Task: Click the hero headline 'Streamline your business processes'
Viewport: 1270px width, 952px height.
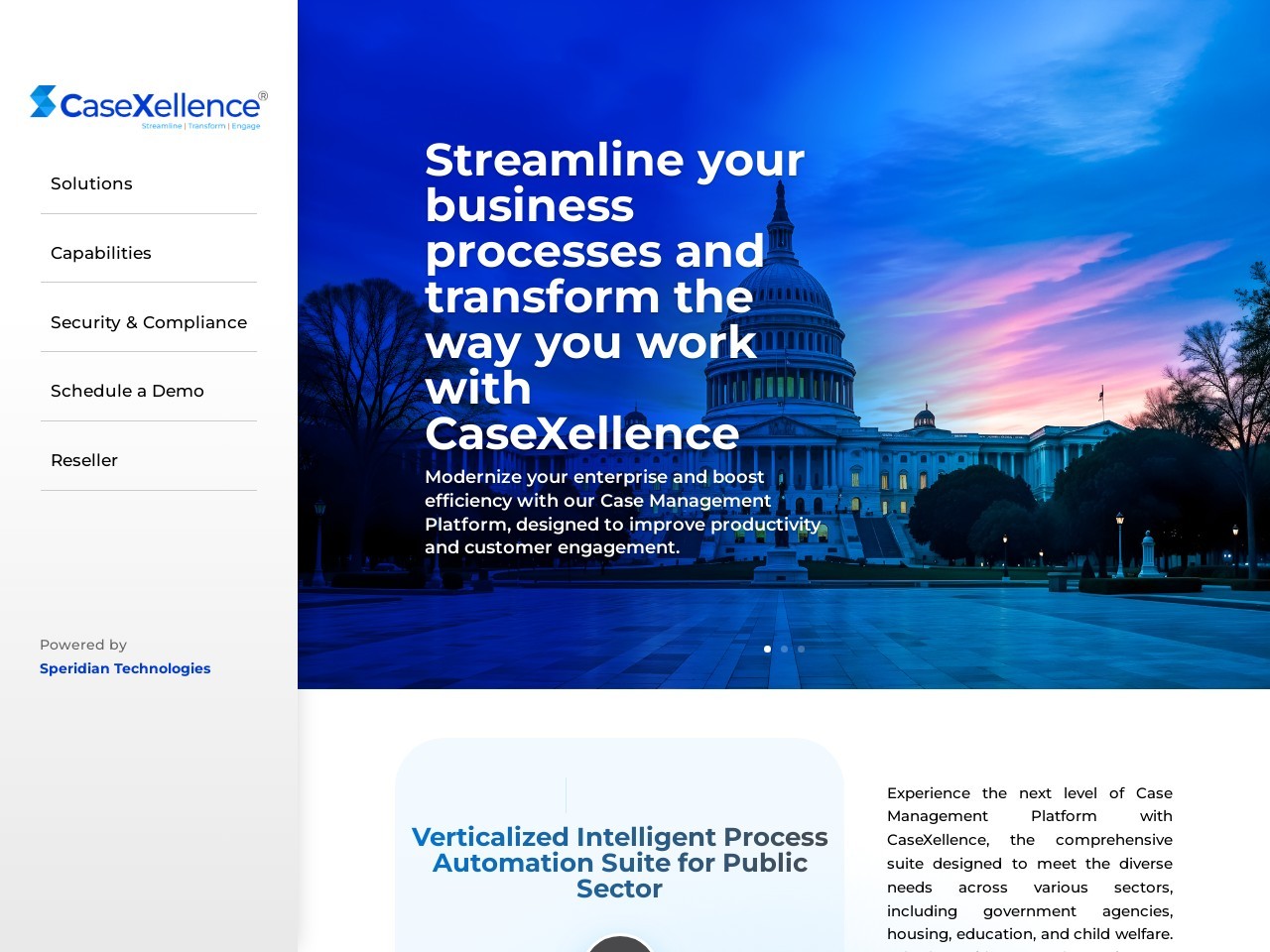Action: (615, 297)
